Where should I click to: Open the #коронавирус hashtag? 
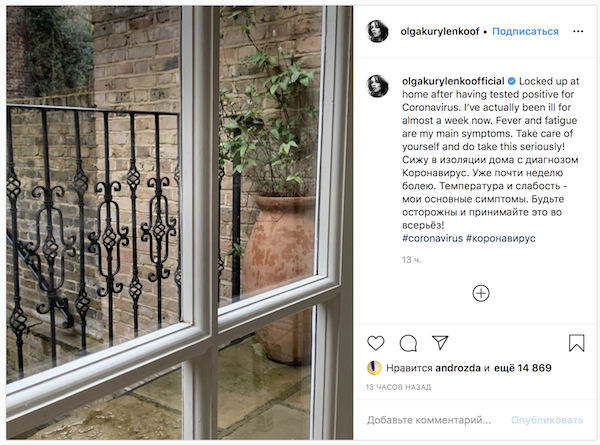click(x=501, y=238)
